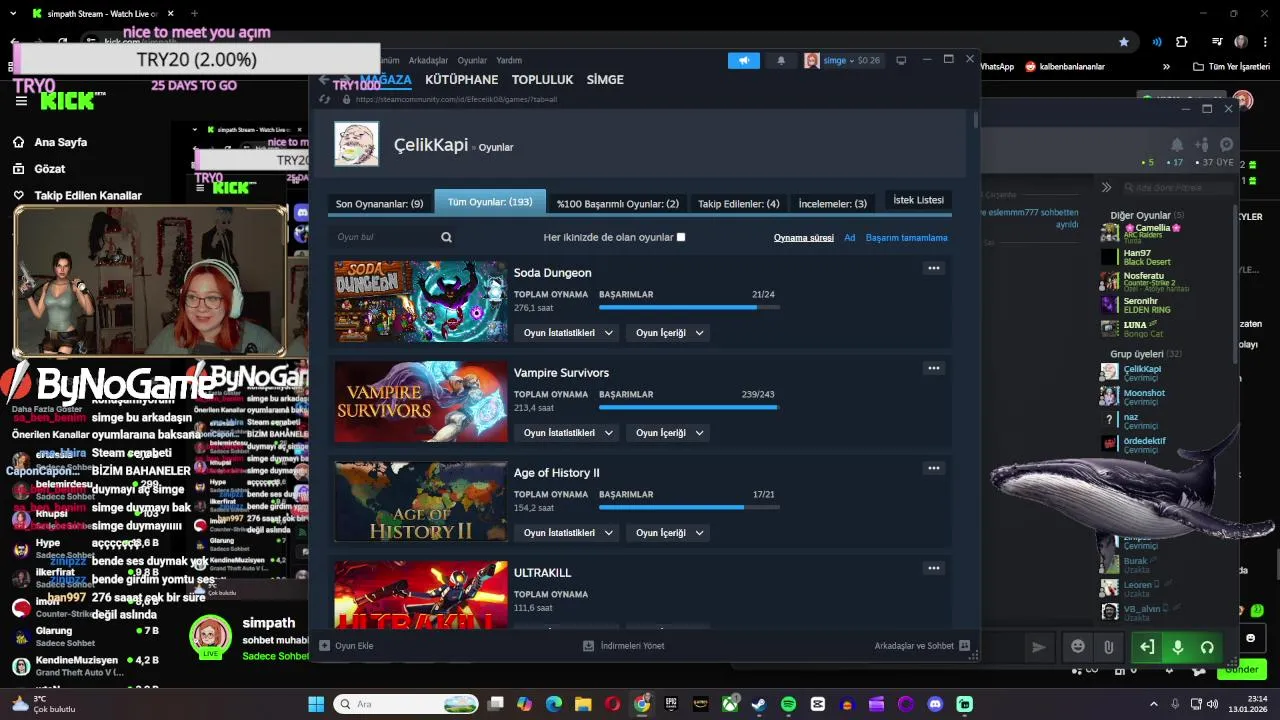The image size is (1280, 720).
Task: Show hidden system tray icons chevron
Action: (1154, 704)
